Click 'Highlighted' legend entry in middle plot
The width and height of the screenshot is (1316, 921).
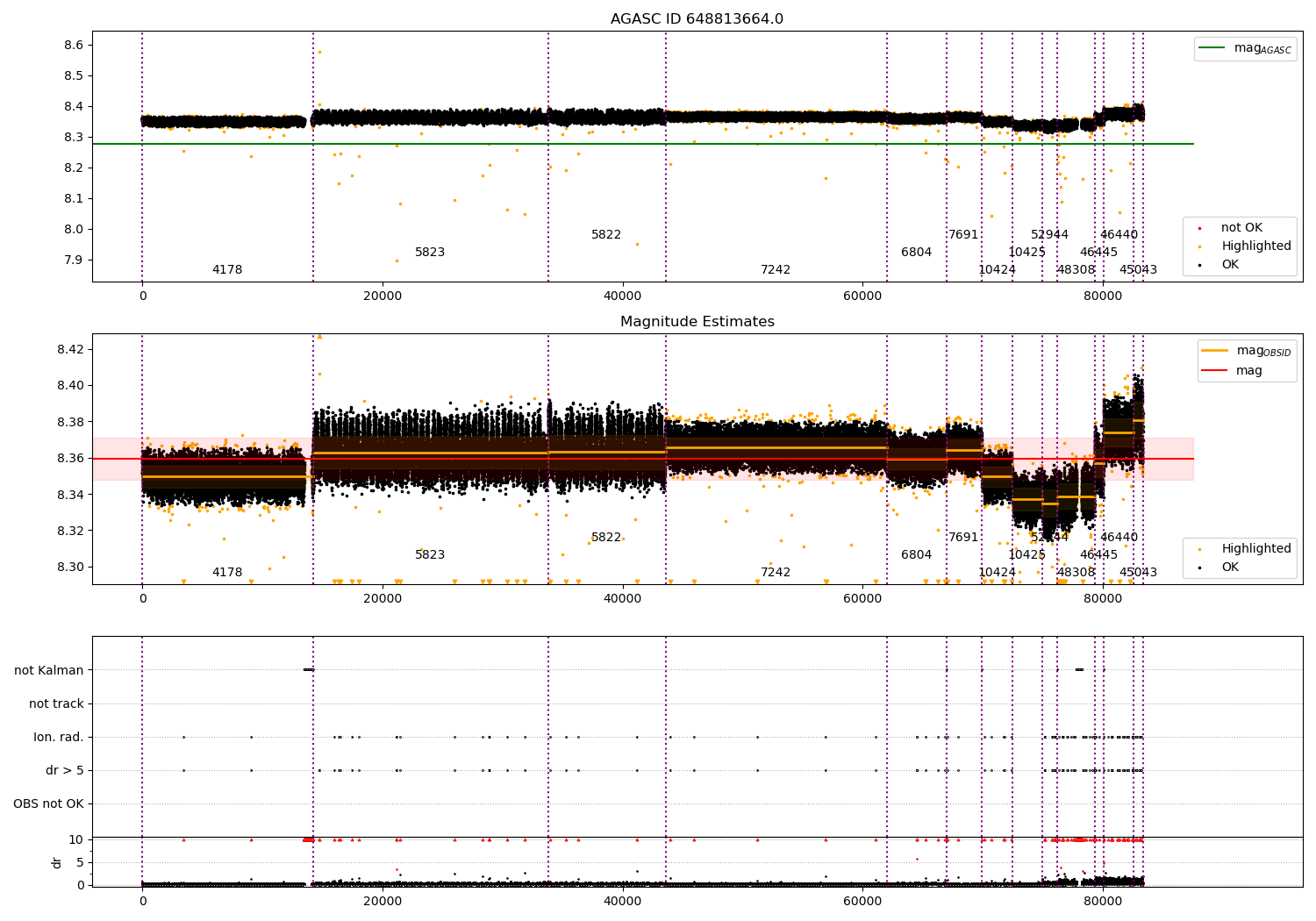[1255, 549]
